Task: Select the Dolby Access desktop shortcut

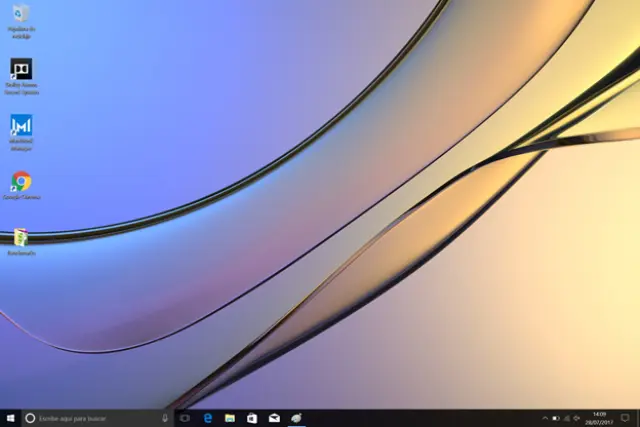Action: 21,69
